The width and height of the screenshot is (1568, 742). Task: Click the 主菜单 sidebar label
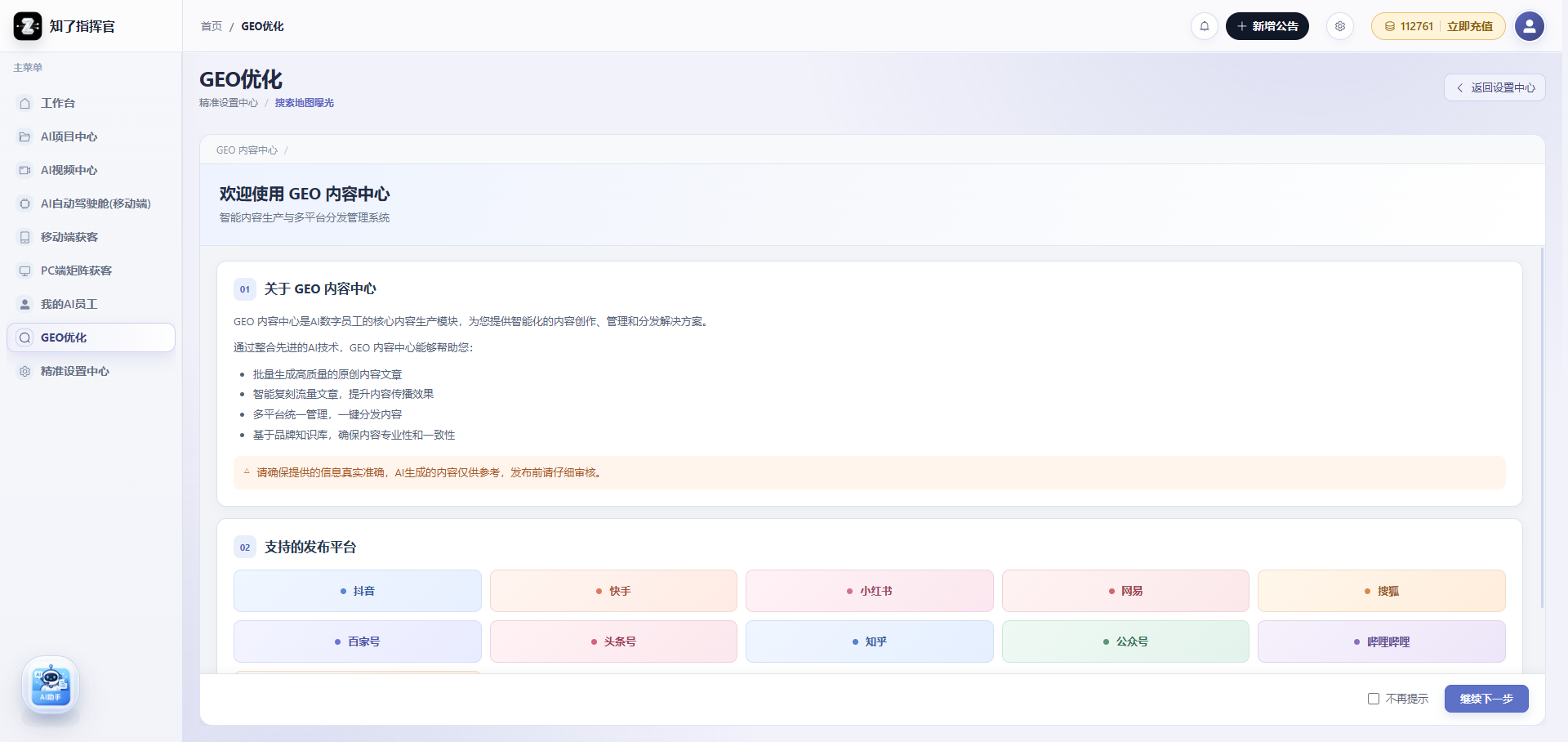pos(28,68)
